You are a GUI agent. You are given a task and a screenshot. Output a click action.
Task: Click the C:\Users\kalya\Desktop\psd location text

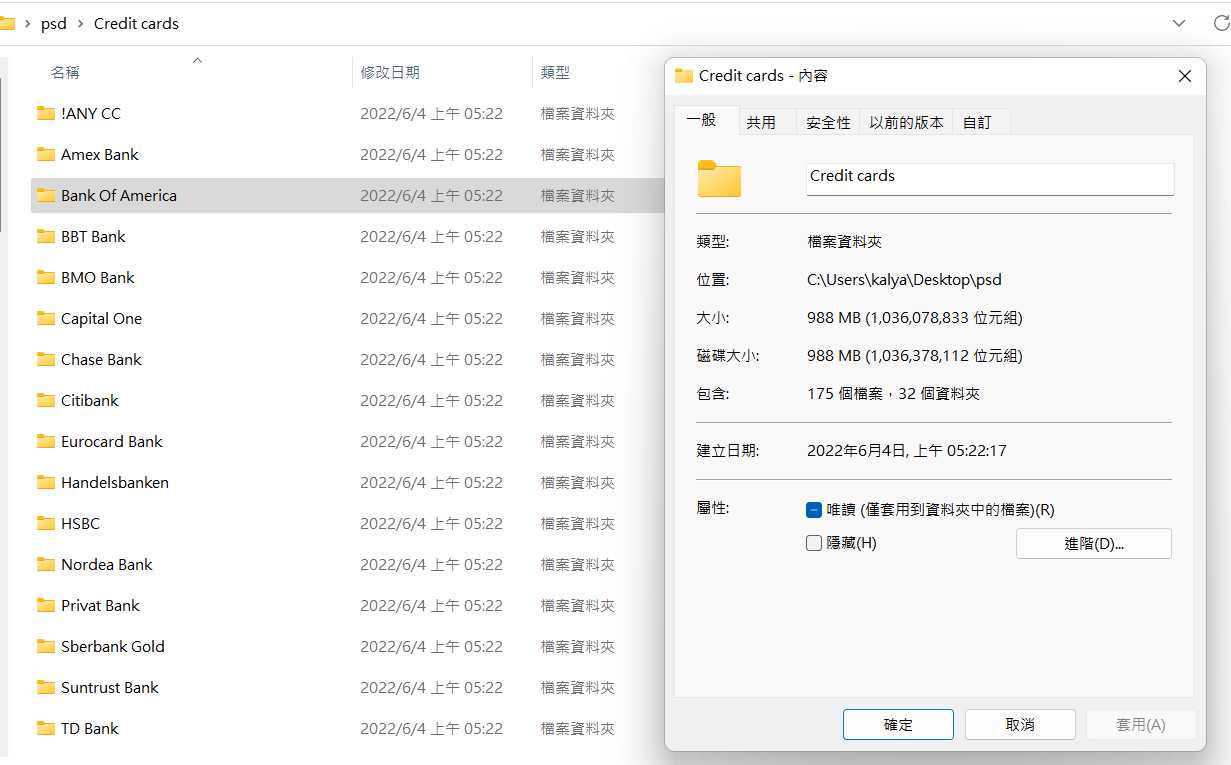pos(904,280)
